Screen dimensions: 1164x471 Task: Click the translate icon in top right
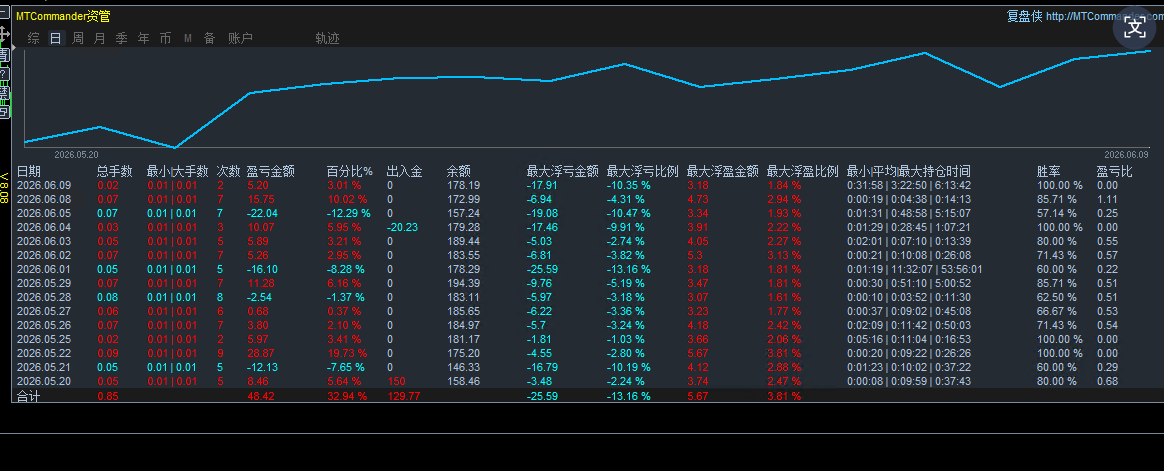[x=1135, y=28]
